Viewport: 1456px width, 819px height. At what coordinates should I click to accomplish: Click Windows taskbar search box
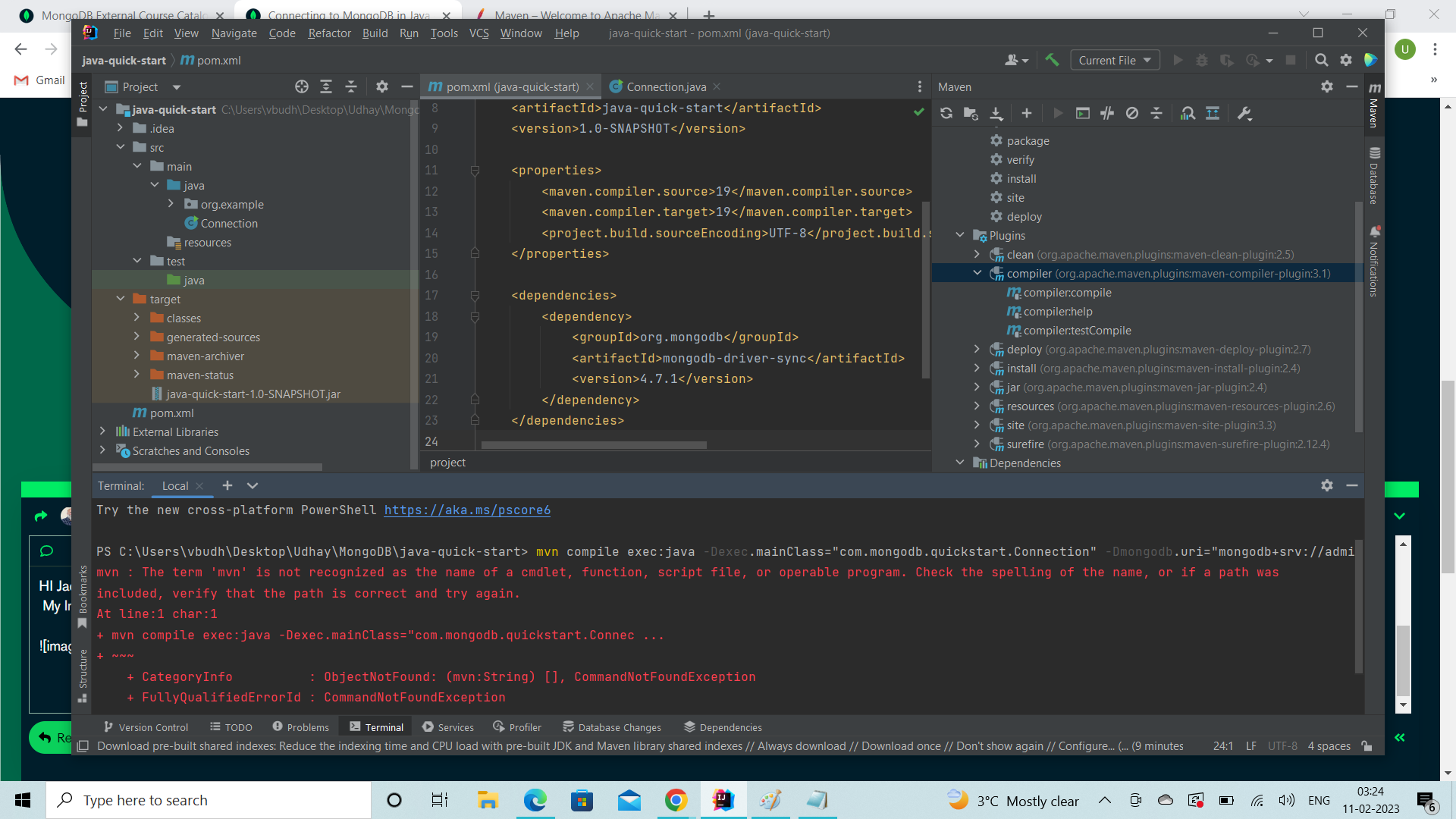209,800
